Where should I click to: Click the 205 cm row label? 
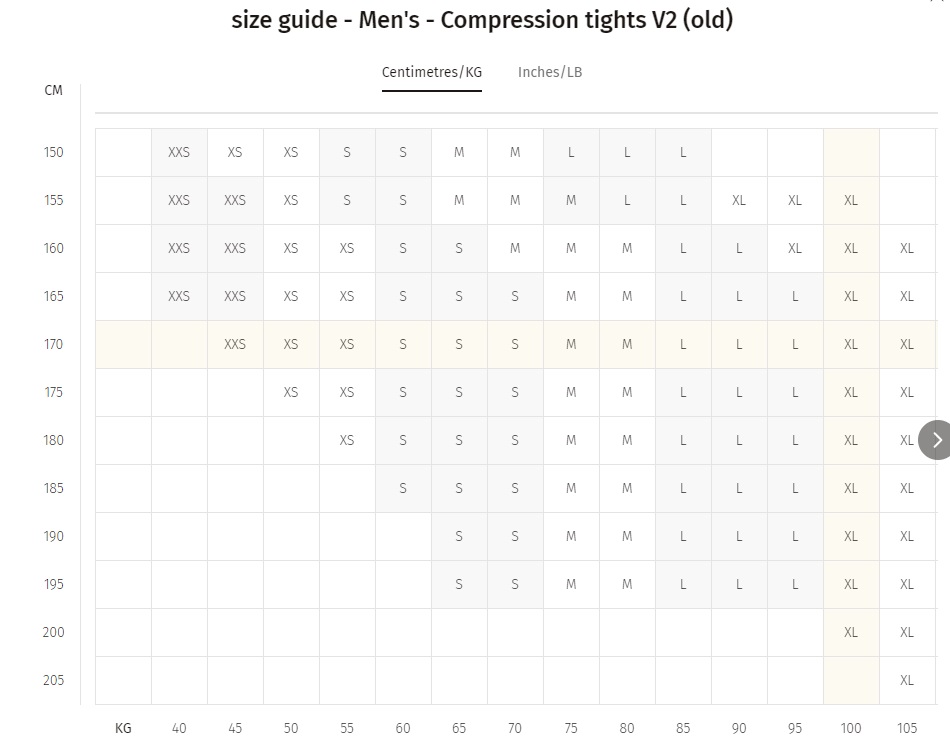pyautogui.click(x=53, y=680)
